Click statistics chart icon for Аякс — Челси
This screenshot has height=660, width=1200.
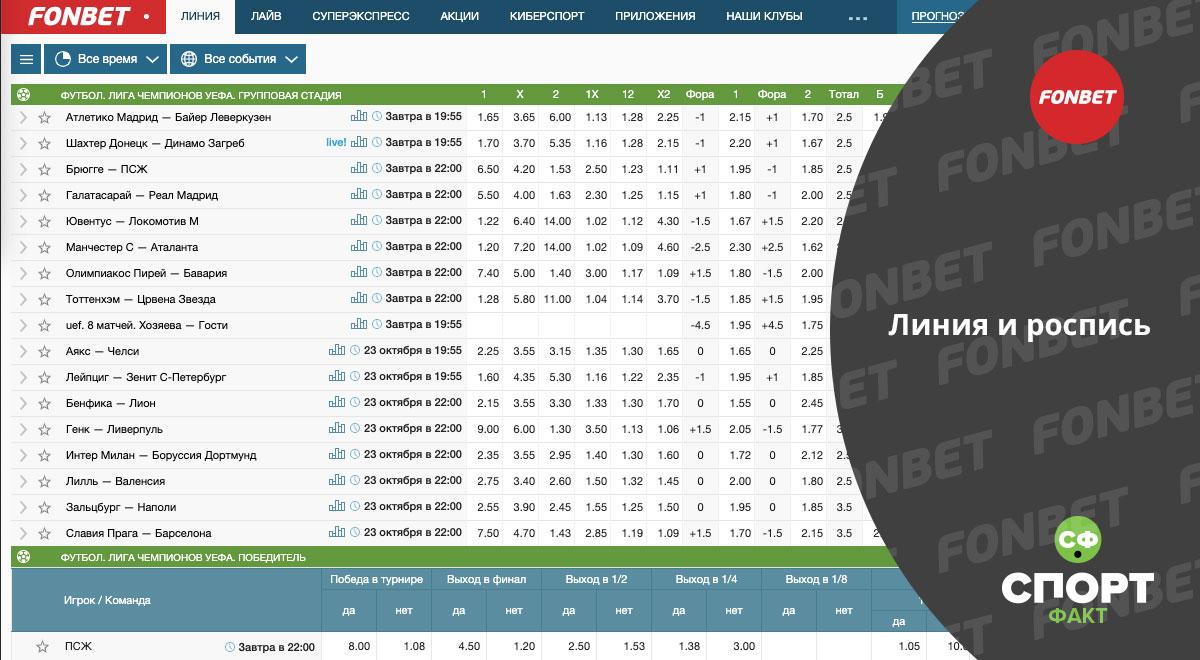(x=337, y=351)
